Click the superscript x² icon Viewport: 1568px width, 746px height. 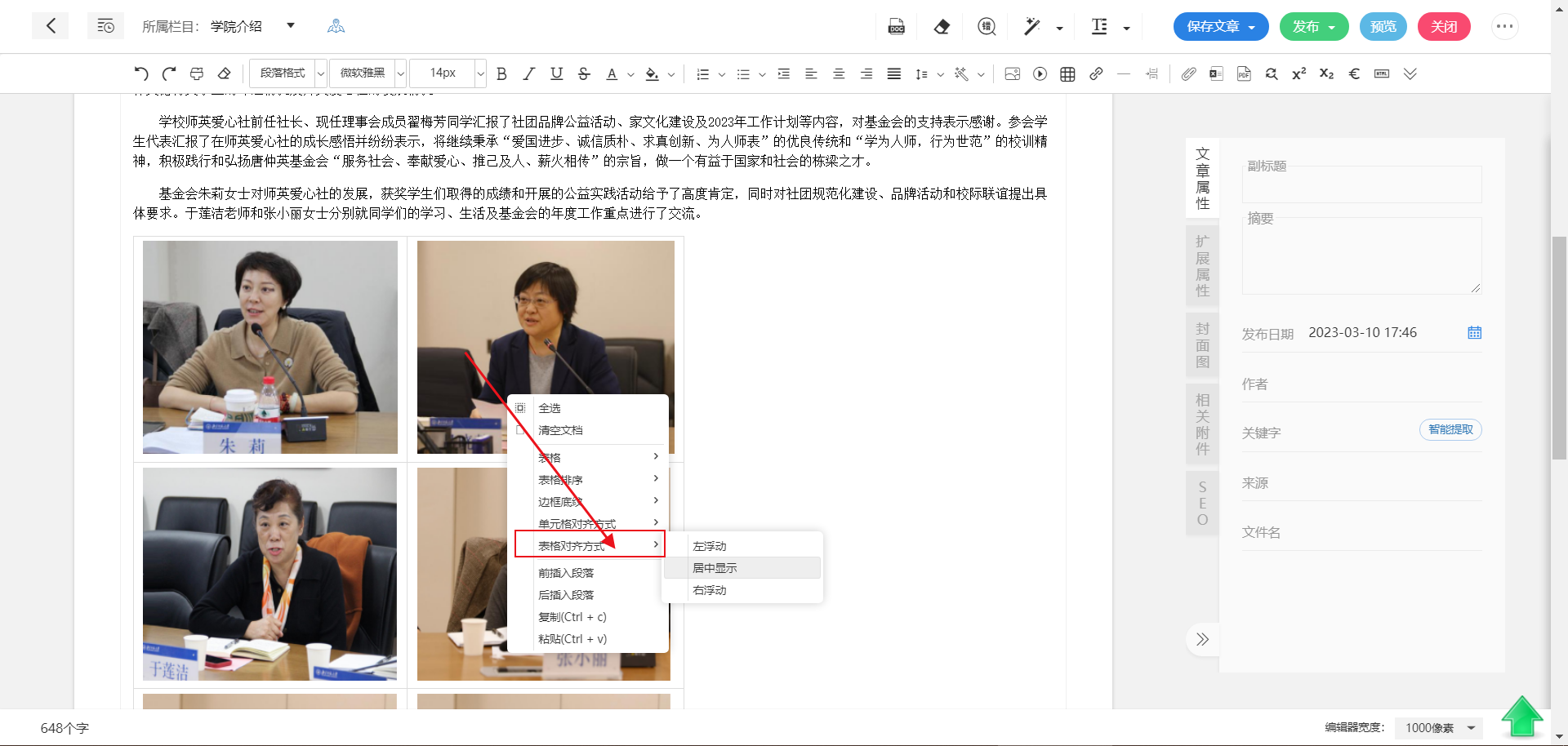tap(1298, 74)
